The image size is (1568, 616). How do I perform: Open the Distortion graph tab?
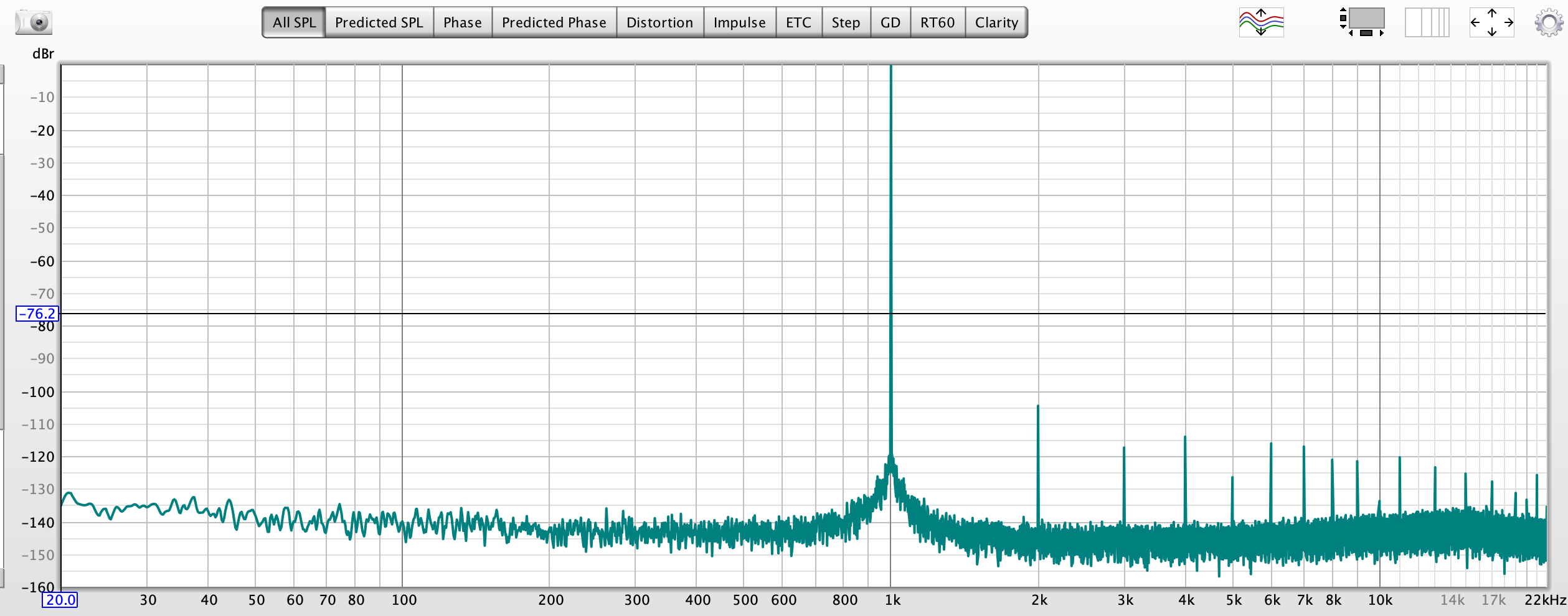coord(660,22)
